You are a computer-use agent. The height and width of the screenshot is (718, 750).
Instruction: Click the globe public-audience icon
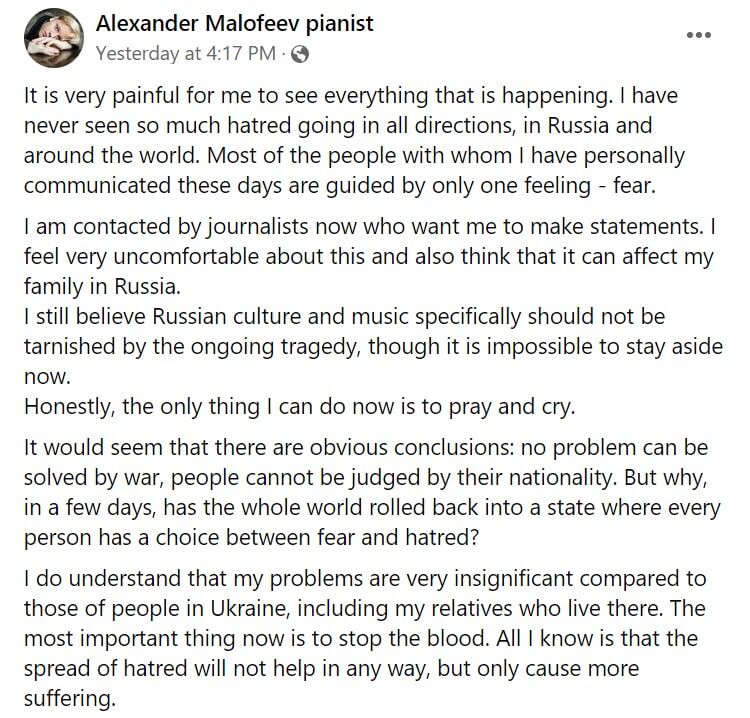pyautogui.click(x=299, y=53)
